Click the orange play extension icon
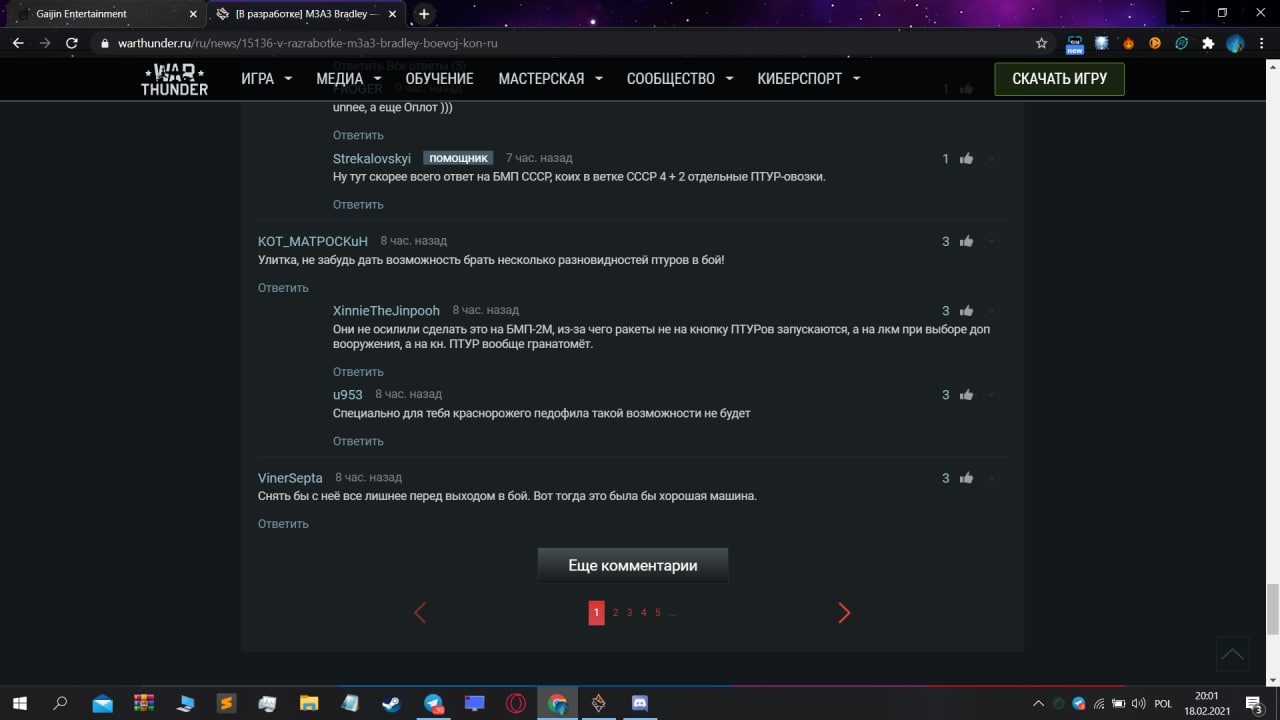Viewport: 1280px width, 720px height. pyautogui.click(x=1155, y=43)
